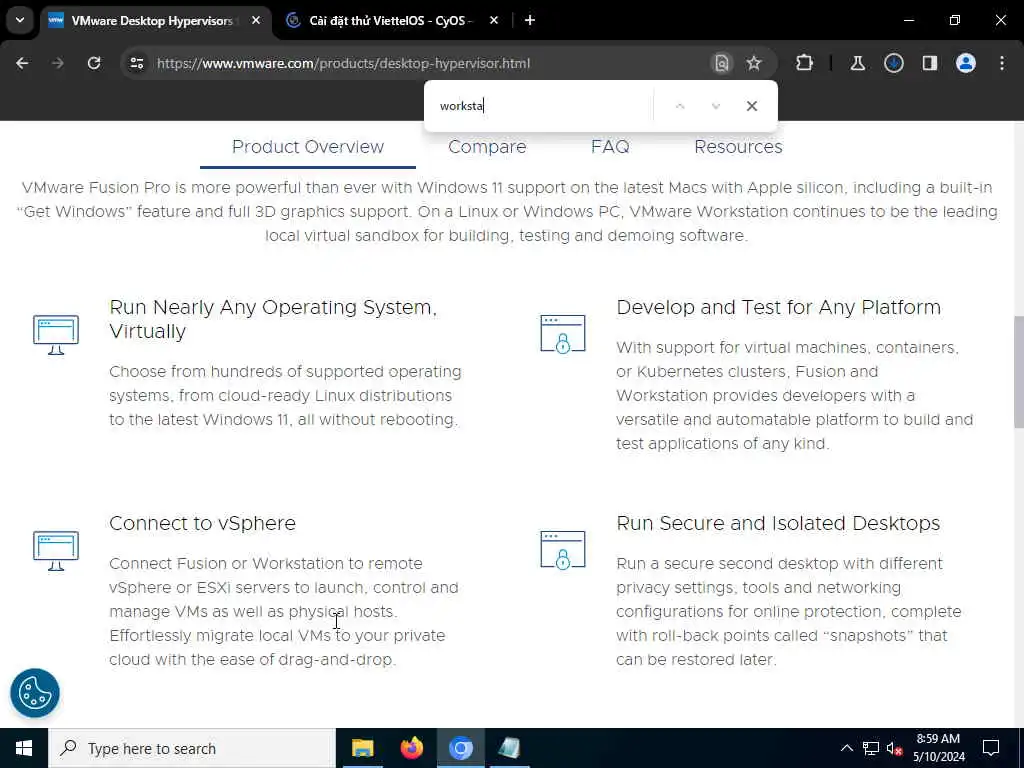The width and height of the screenshot is (1024, 768).
Task: Open the tab search dropdown arrow
Action: pyautogui.click(x=20, y=20)
